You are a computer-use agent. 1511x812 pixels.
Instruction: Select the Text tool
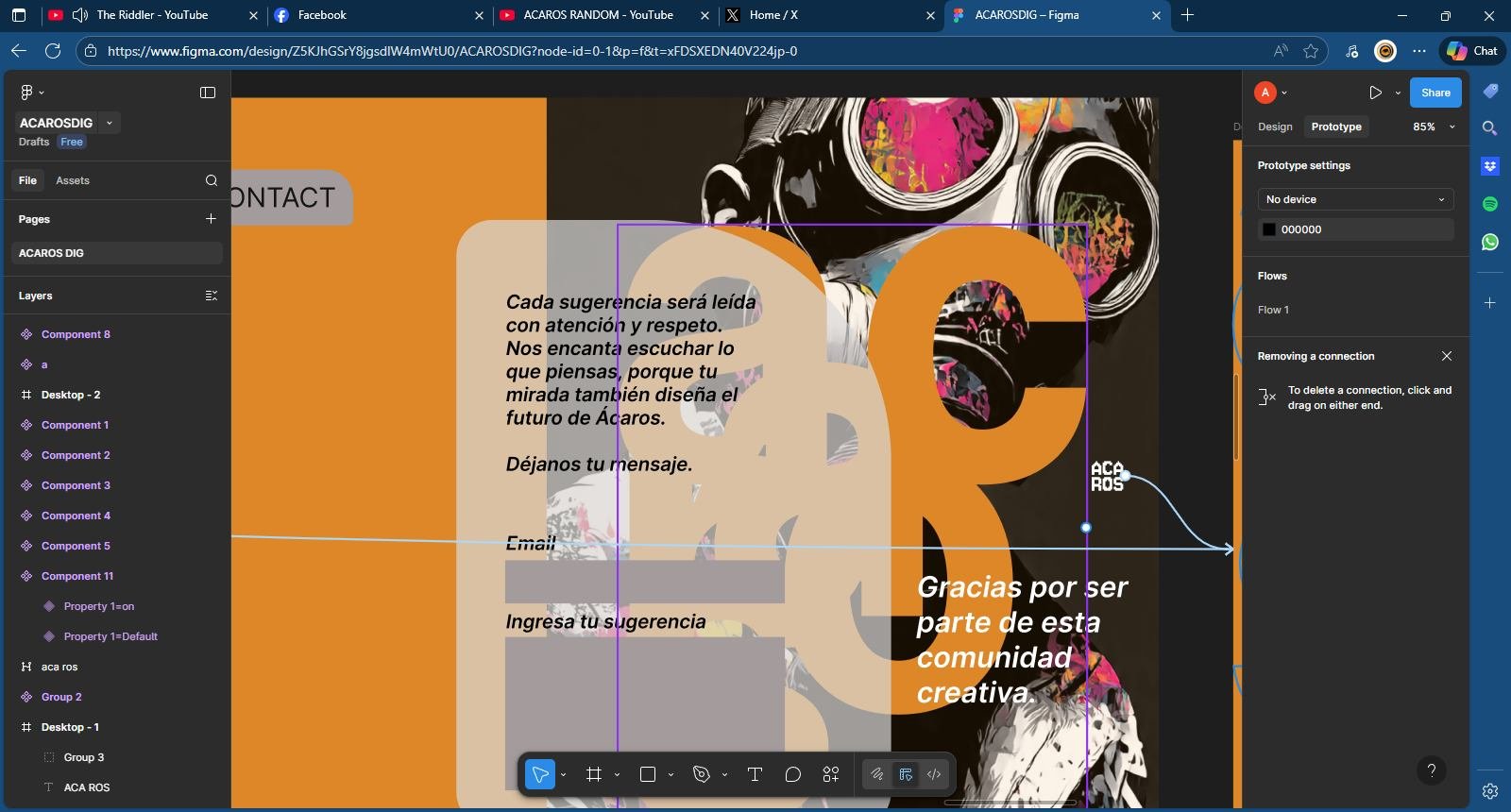(x=755, y=774)
